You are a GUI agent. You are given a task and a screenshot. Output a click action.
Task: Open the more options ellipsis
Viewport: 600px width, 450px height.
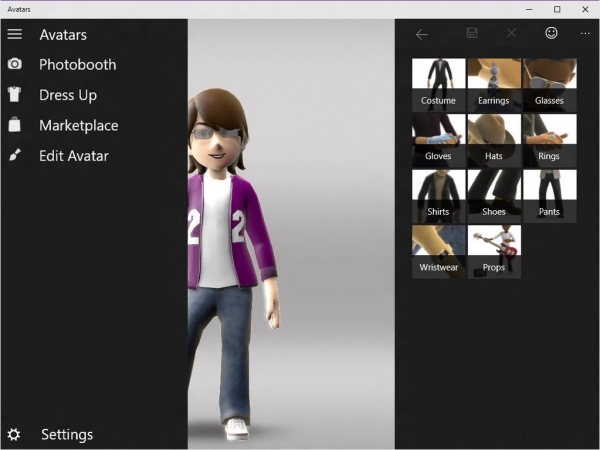pos(585,34)
